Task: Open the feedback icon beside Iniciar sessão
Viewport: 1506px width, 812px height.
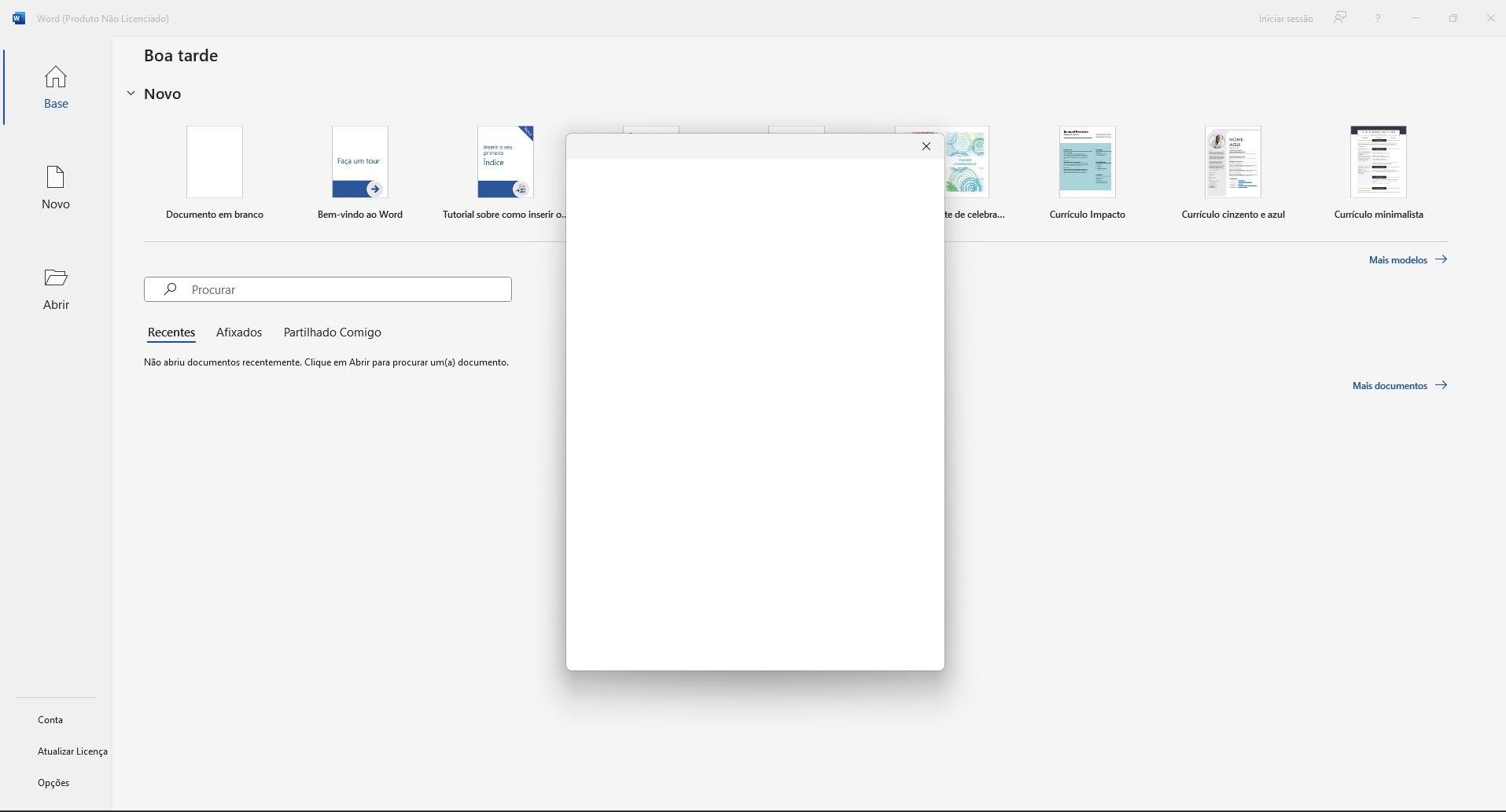Action: click(1340, 18)
